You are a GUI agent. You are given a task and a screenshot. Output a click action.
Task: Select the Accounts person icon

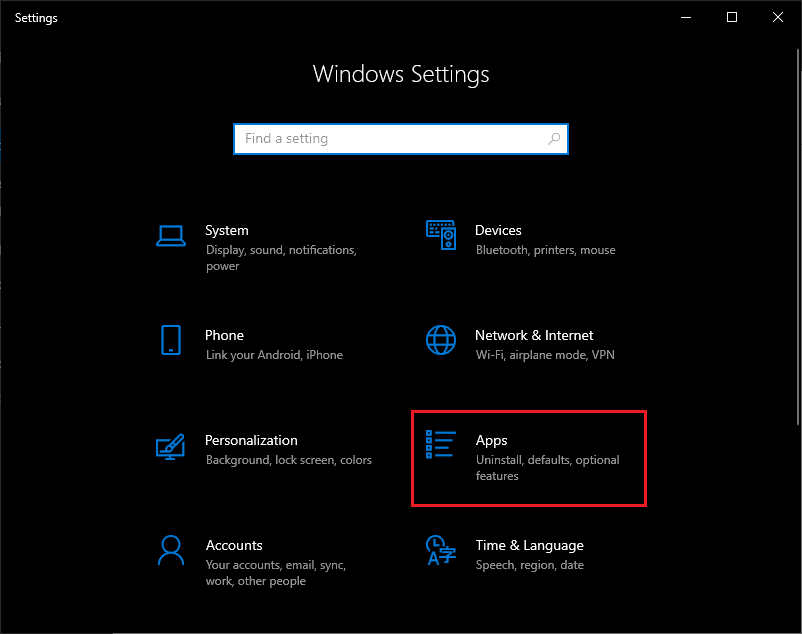171,550
